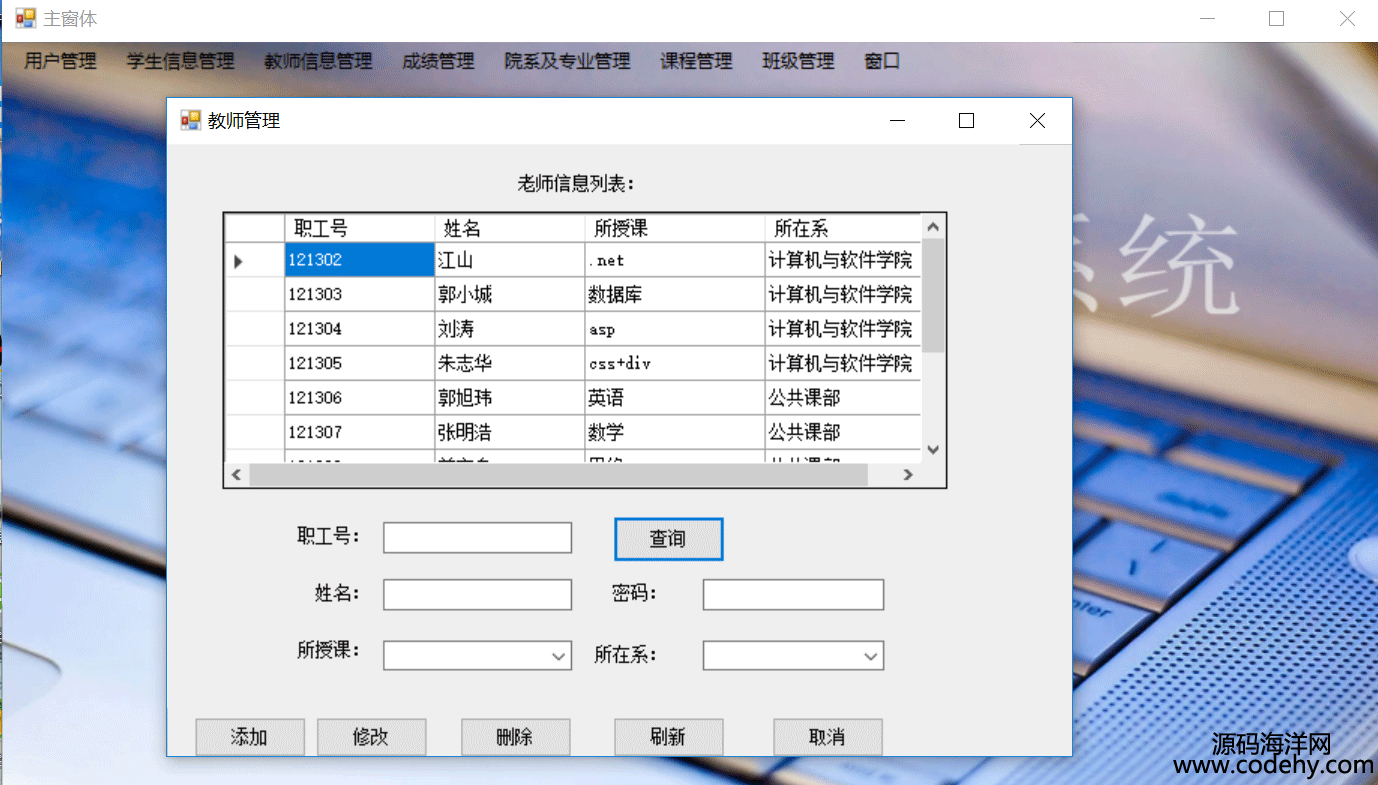
Task: Minimize the 教师管理 window
Action: [x=897, y=120]
